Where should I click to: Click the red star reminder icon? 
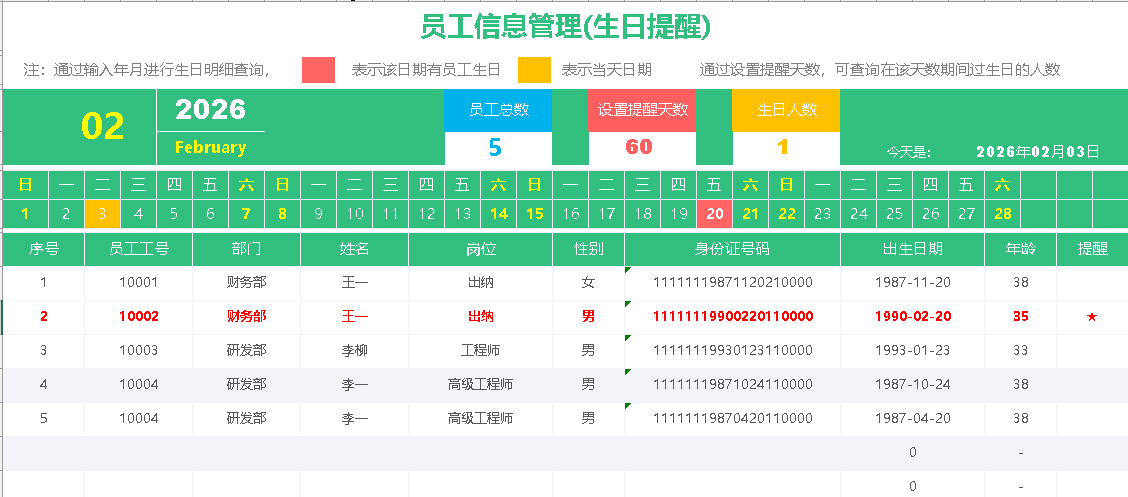[1092, 317]
